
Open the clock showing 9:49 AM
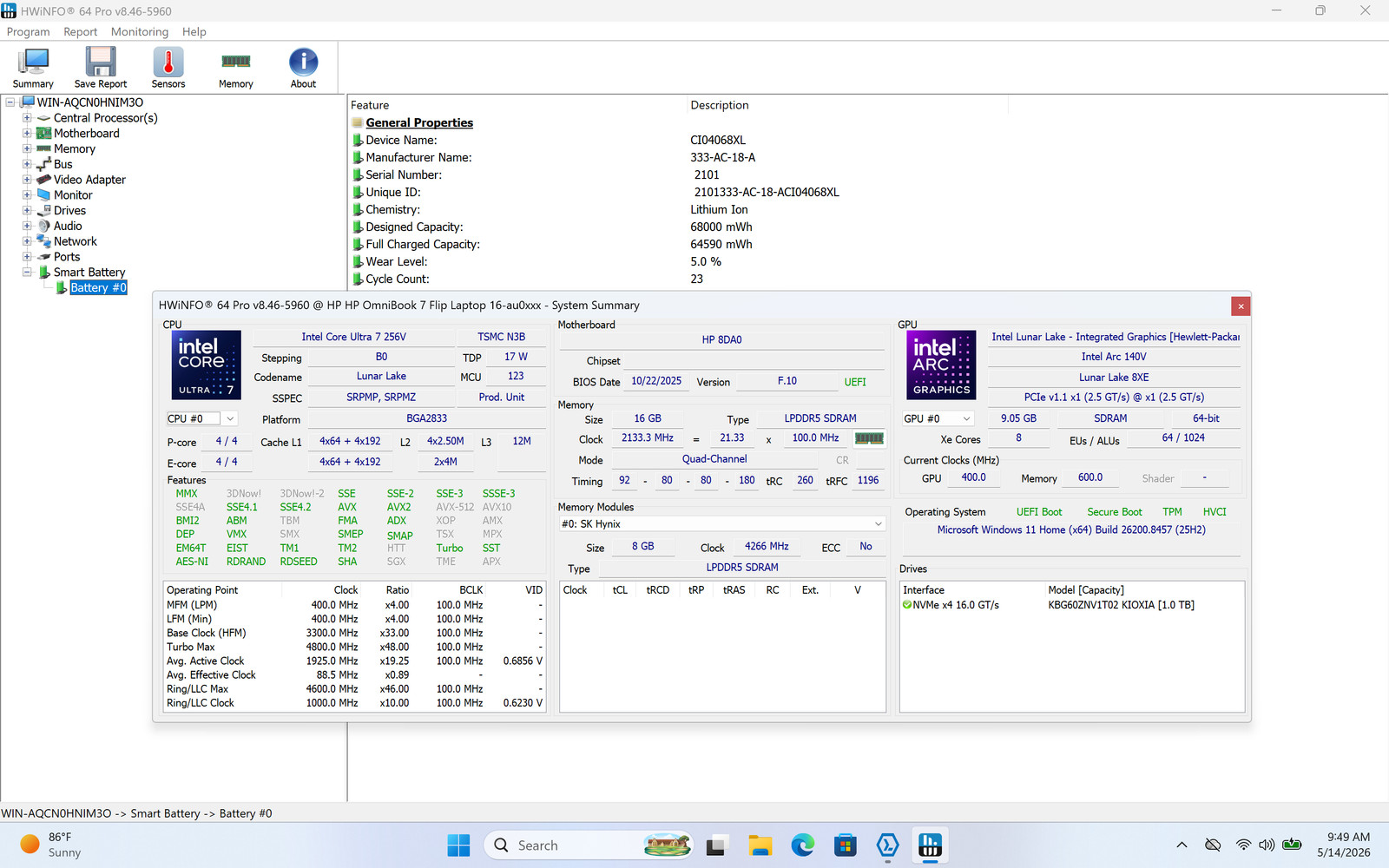(x=1344, y=845)
